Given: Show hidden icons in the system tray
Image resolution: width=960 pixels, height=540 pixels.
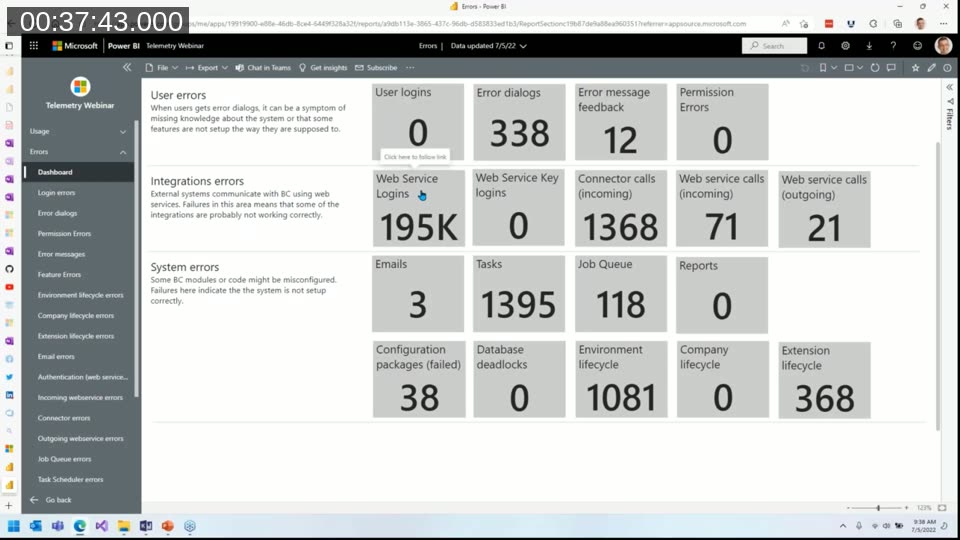Looking at the screenshot, I should 843,526.
